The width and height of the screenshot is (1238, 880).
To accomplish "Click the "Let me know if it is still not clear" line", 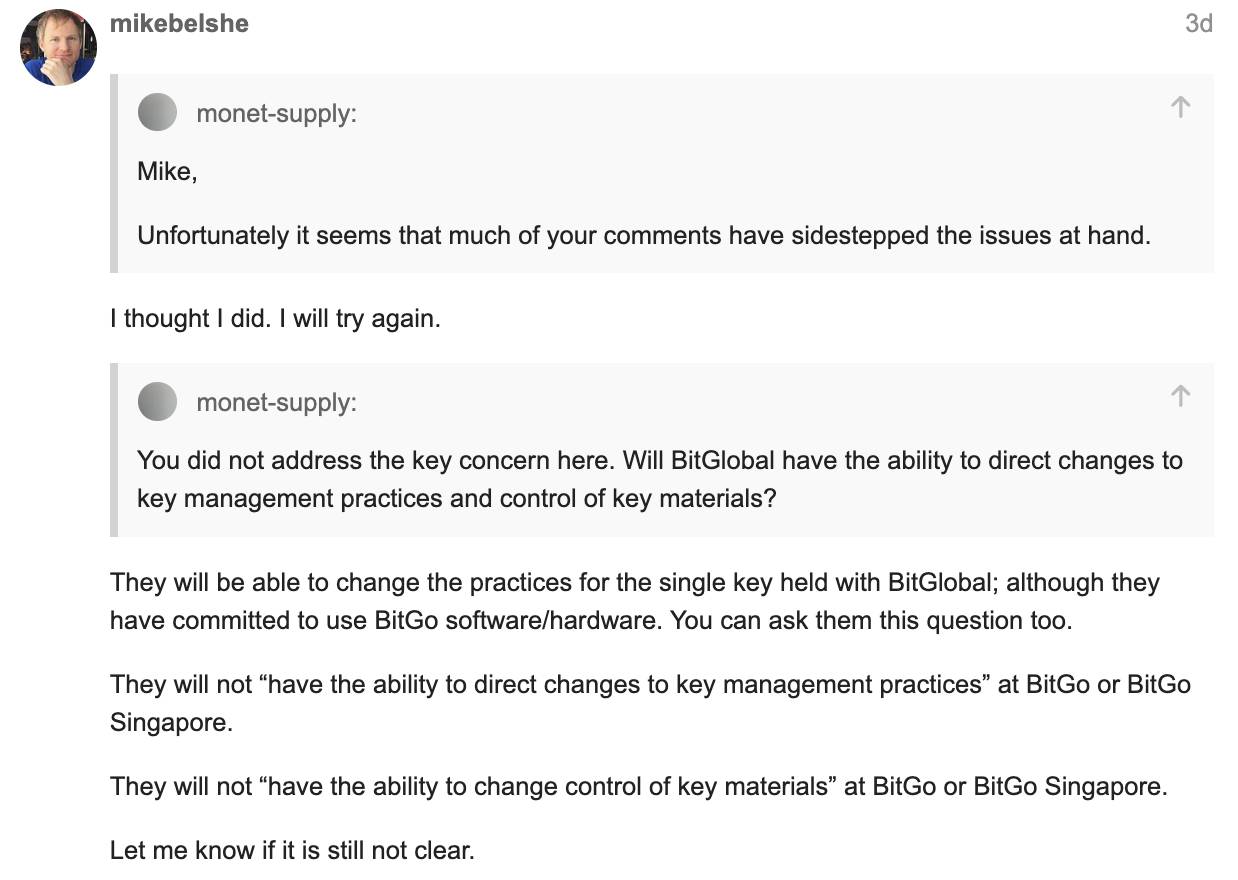I will 292,850.
